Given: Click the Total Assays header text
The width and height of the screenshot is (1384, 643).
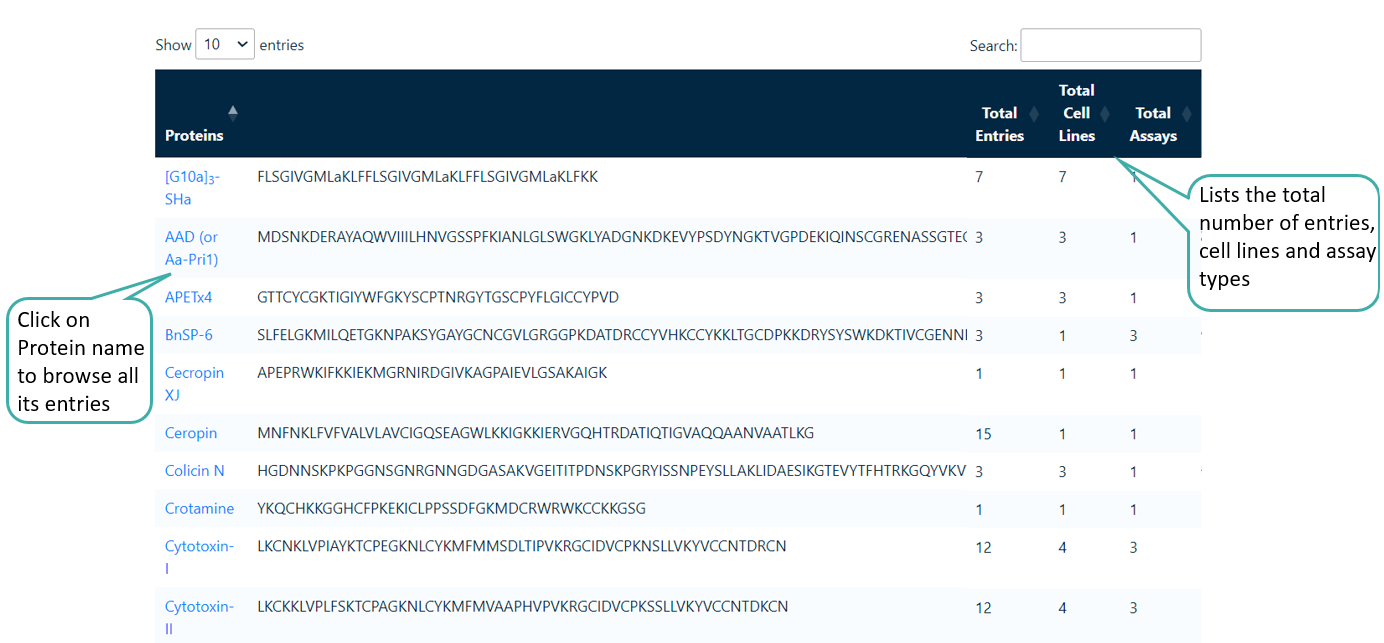Looking at the screenshot, I should coord(1153,124).
